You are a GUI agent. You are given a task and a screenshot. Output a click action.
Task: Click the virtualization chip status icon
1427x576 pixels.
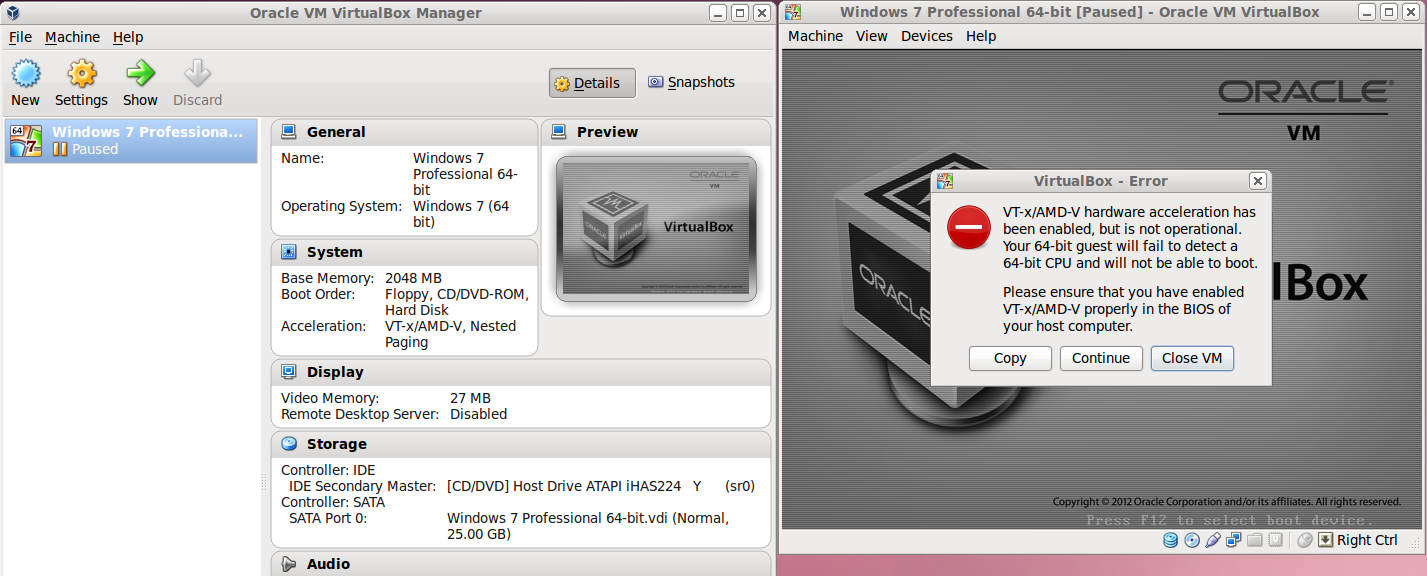[x=1275, y=540]
